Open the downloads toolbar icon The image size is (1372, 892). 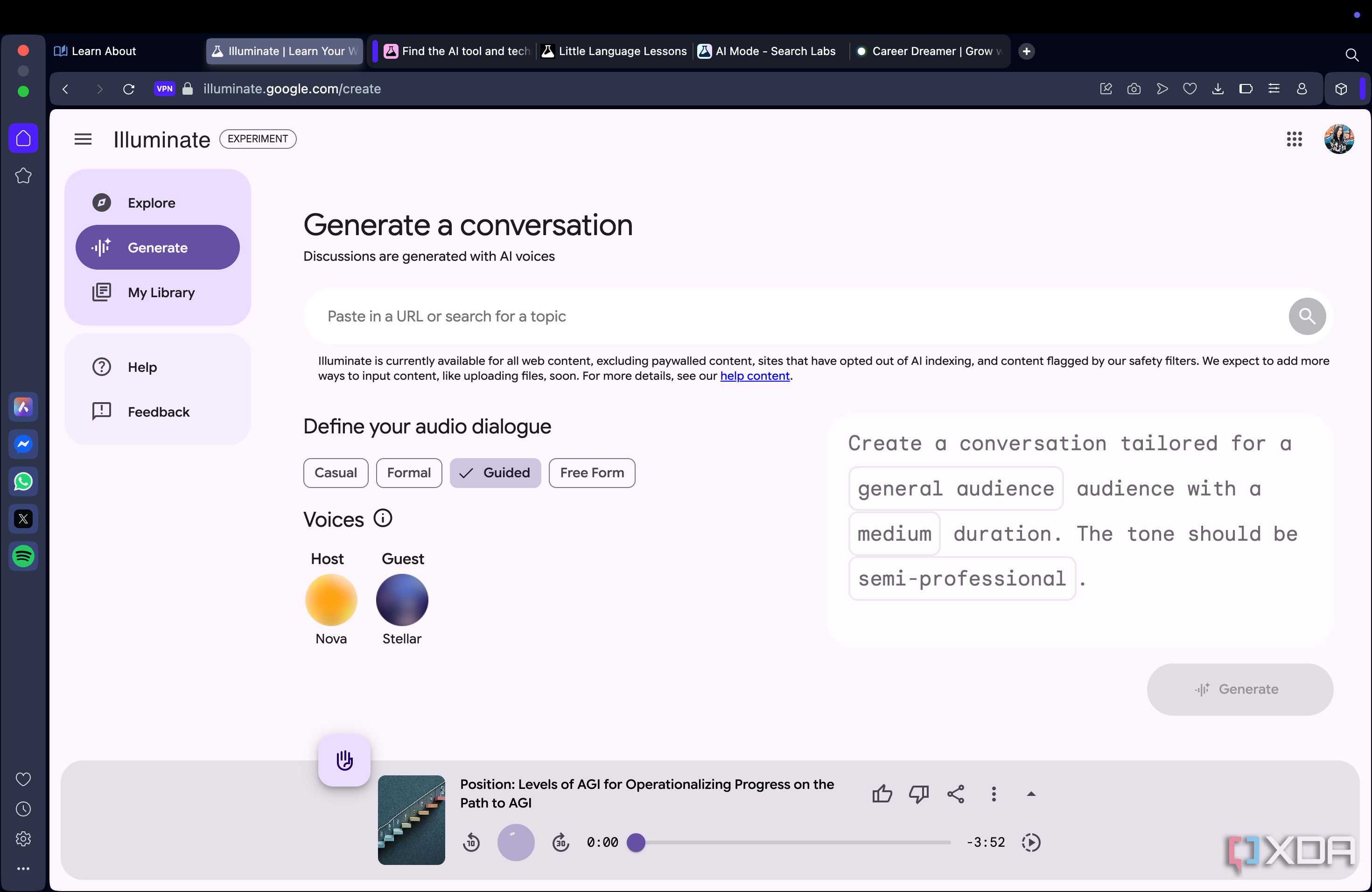tap(1218, 89)
